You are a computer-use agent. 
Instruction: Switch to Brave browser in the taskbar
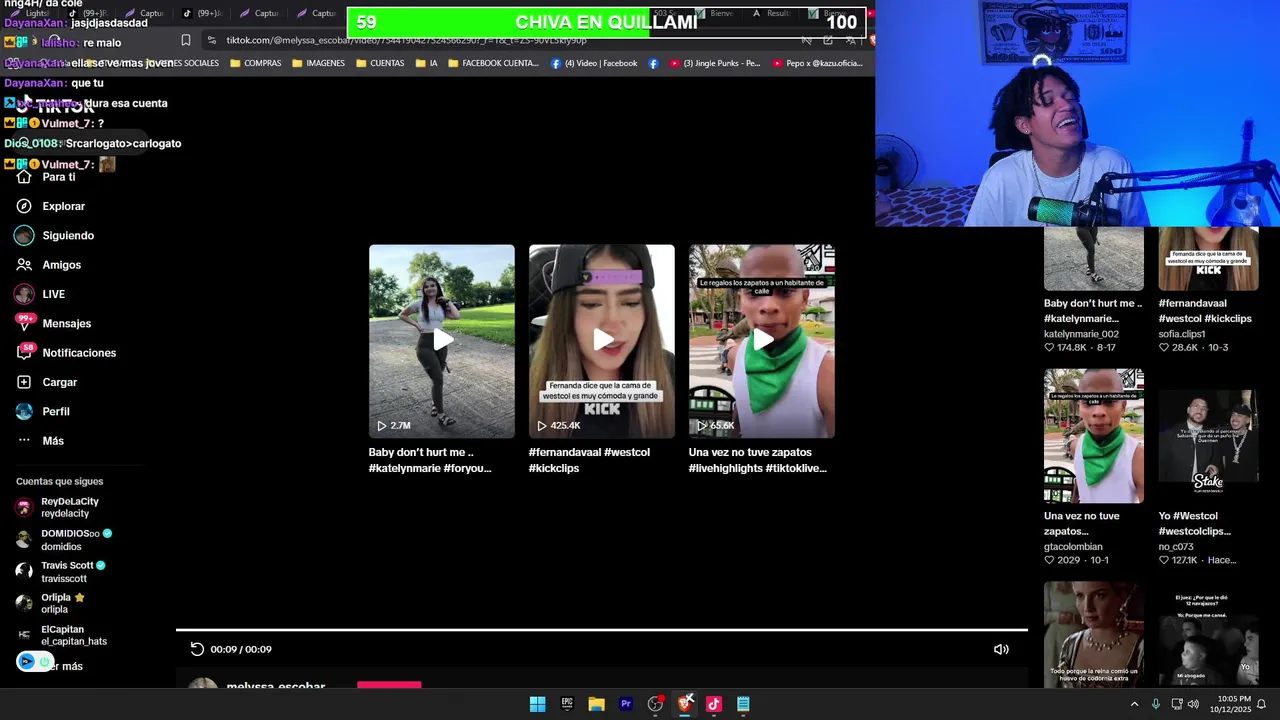pos(685,704)
